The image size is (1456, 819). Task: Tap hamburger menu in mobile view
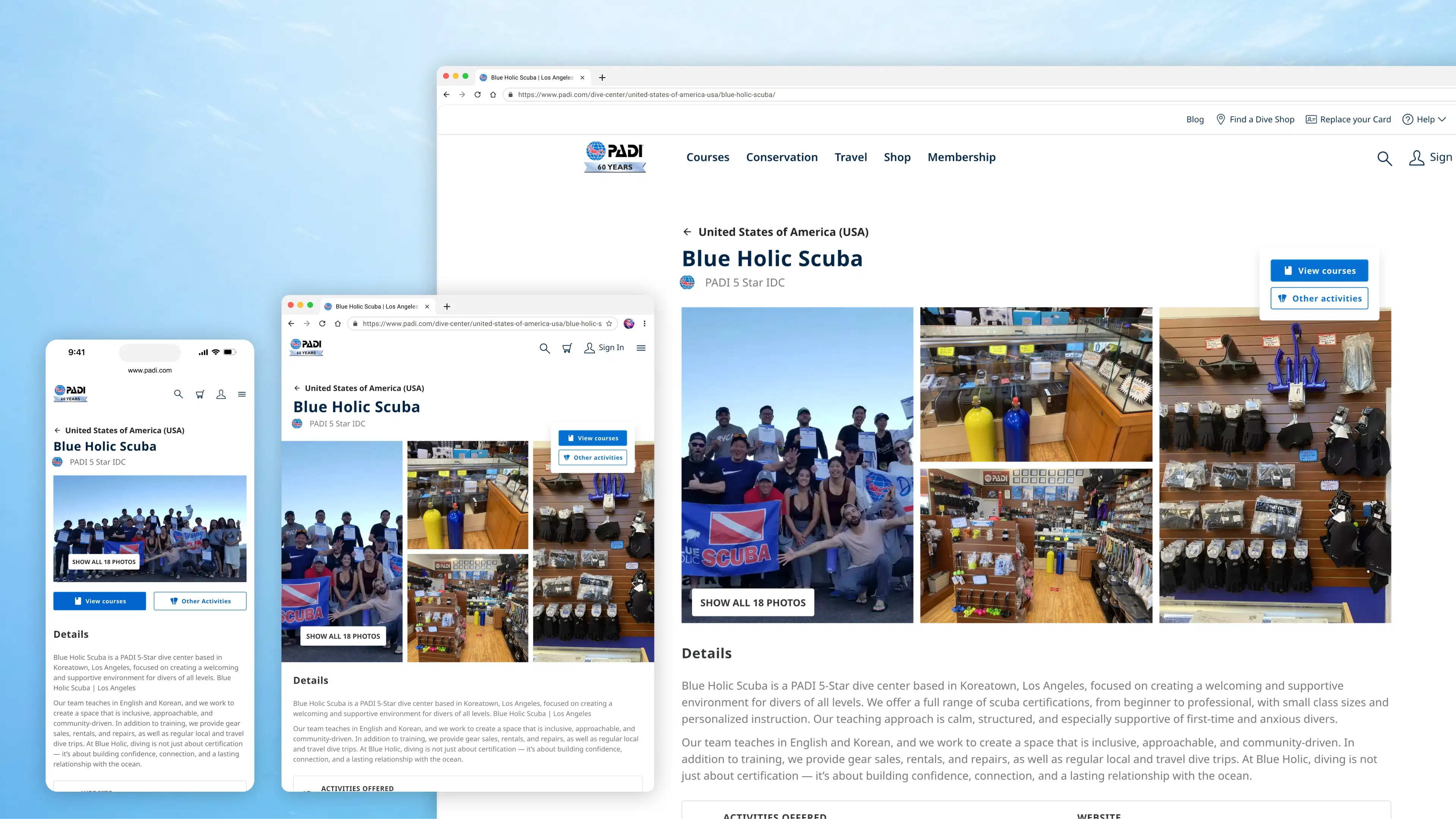tap(242, 394)
